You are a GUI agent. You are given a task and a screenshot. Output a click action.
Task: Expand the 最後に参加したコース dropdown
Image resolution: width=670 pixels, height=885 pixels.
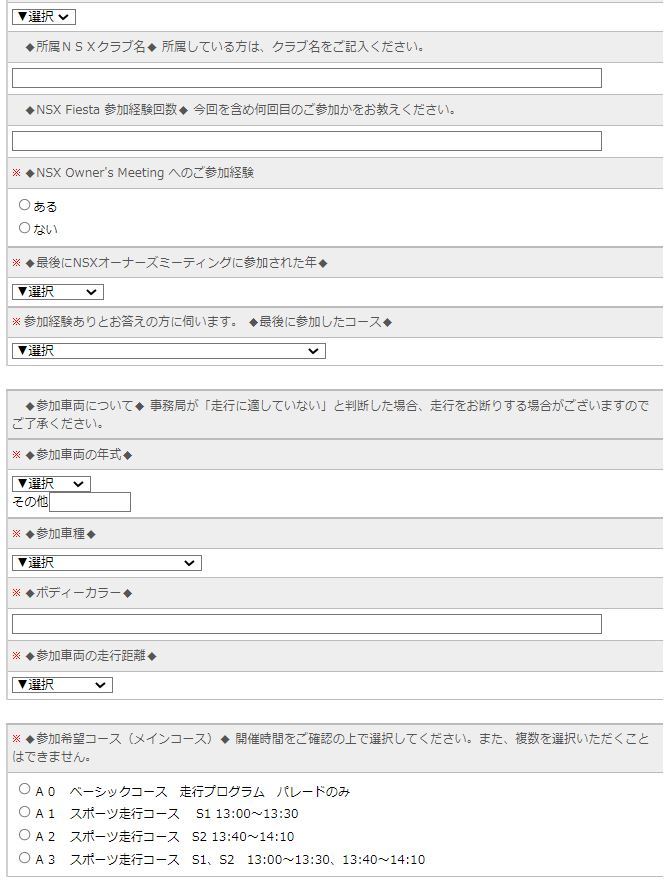[168, 351]
